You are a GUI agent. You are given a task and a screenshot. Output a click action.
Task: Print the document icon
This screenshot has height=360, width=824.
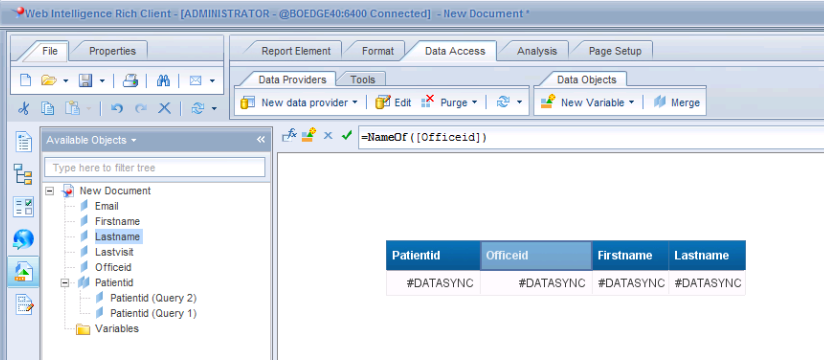point(130,80)
